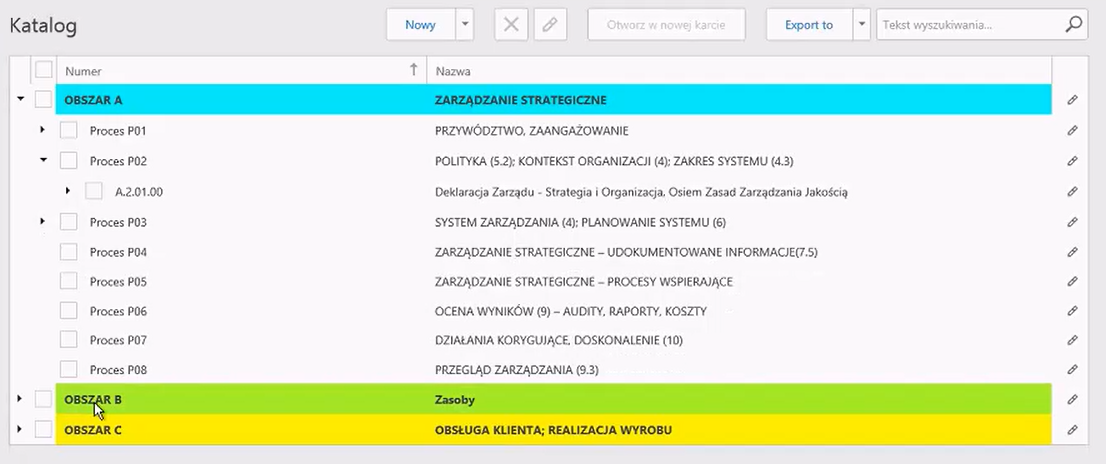Click the Nazwa column header
Viewport: 1106px width, 464px height.
click(739, 71)
